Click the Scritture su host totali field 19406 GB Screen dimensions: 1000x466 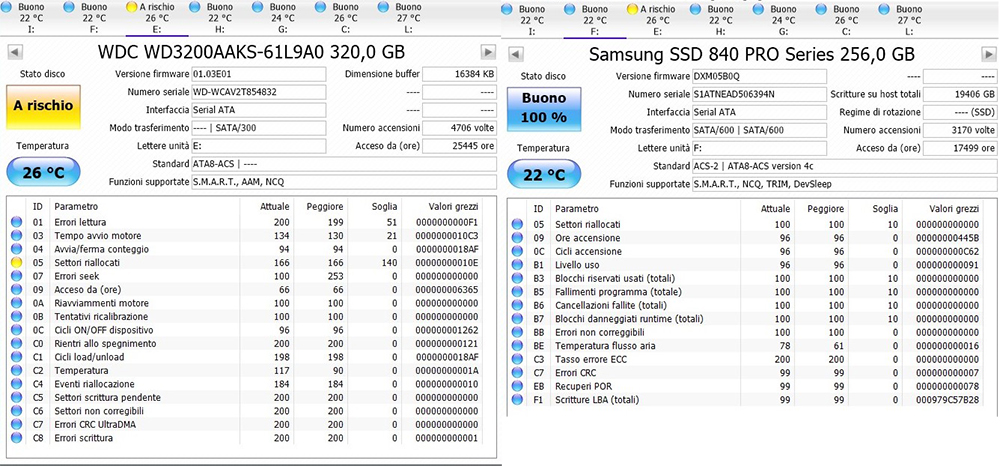point(960,94)
